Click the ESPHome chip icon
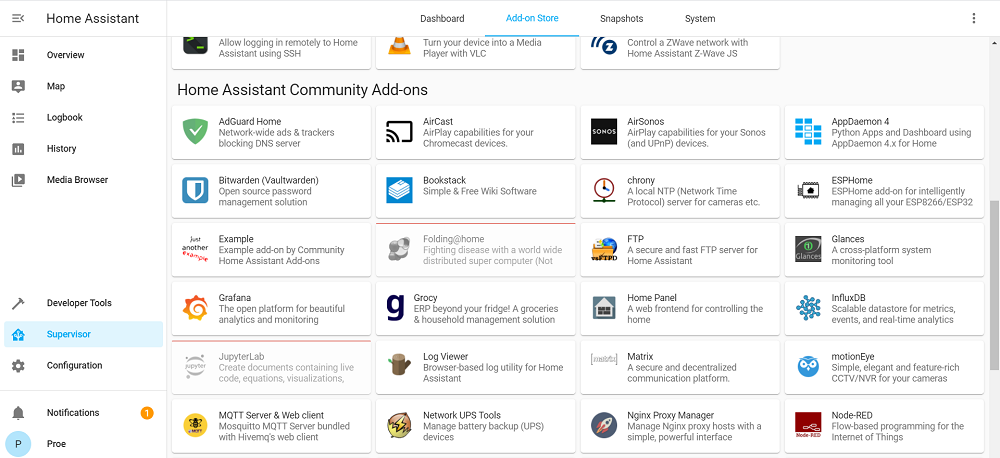Screen dimensions: 1000x458 click(x=808, y=190)
